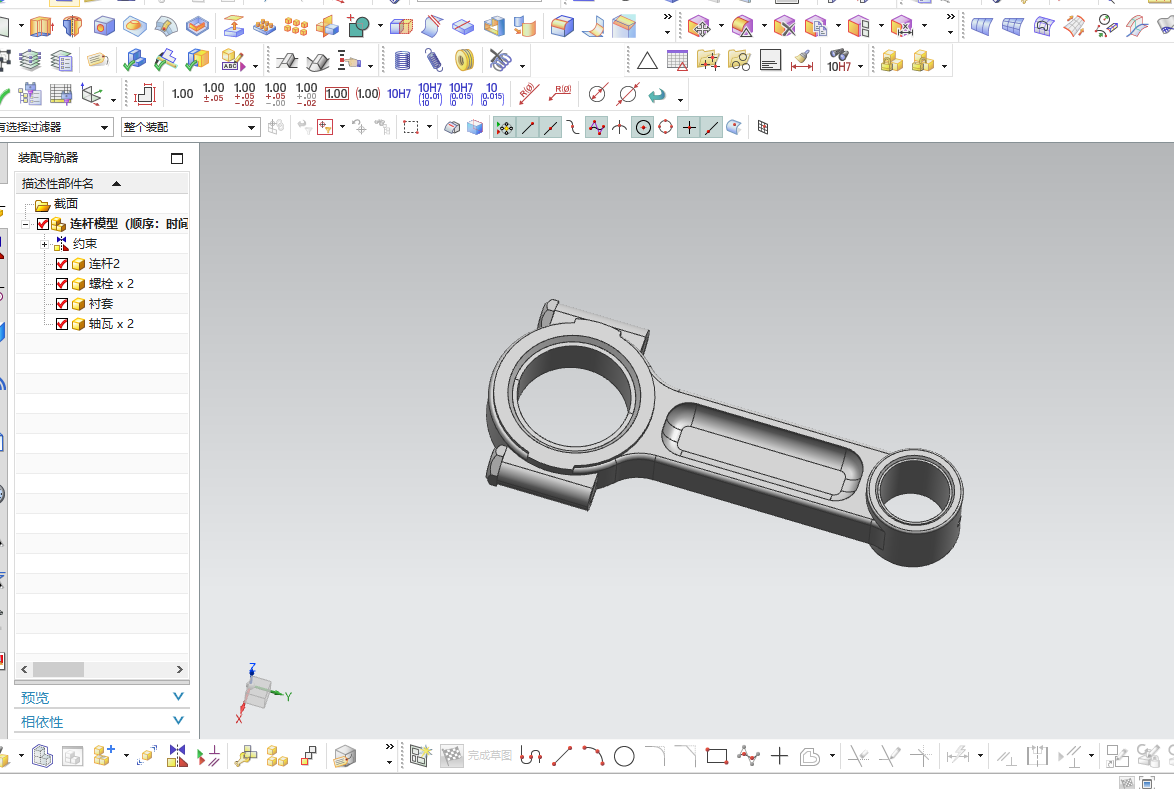This screenshot has height=789, width=1174.
Task: Click the Edge Blend icon
Action: [x=562, y=27]
